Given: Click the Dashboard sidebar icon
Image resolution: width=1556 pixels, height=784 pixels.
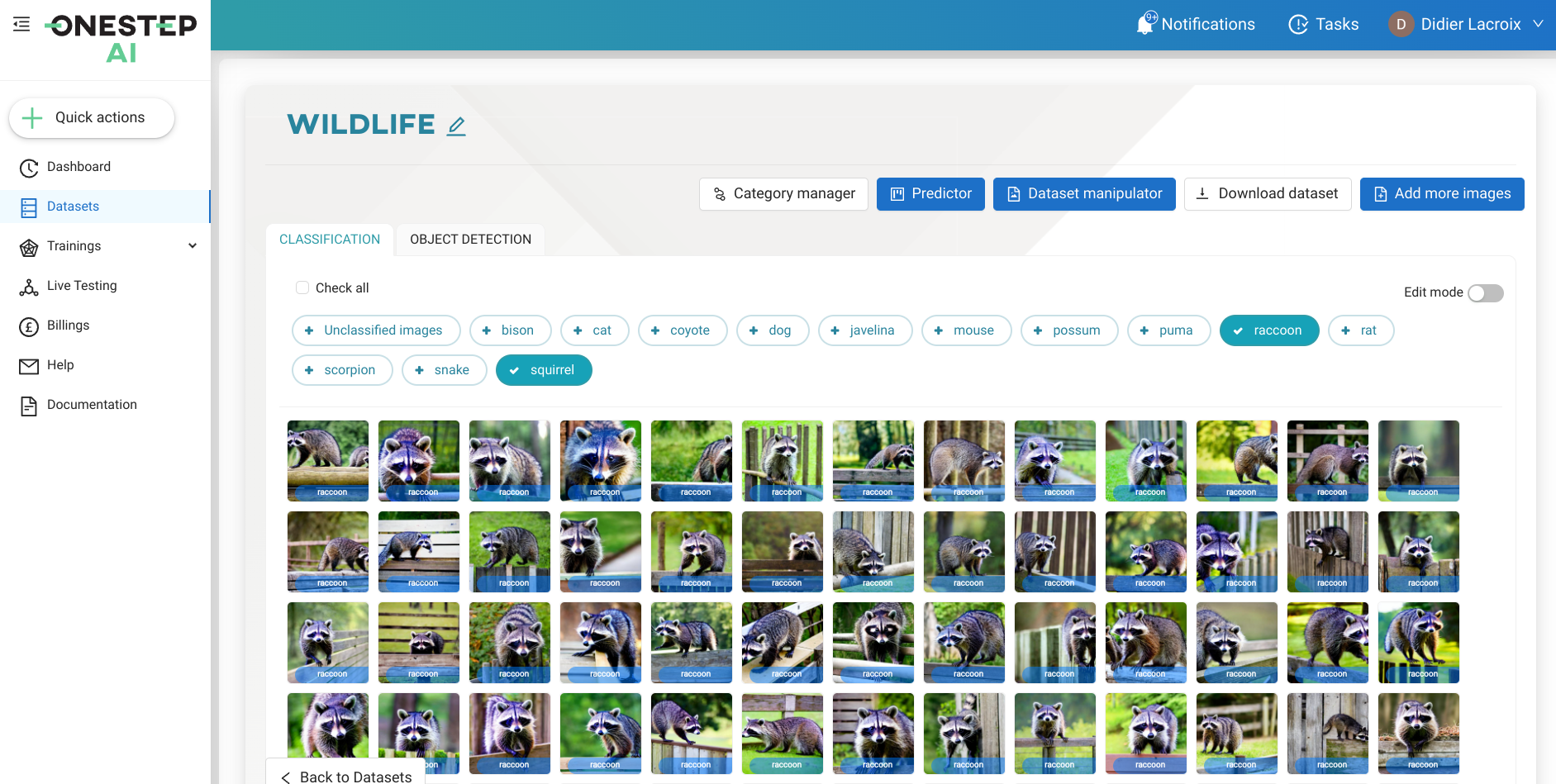Looking at the screenshot, I should point(29,168).
